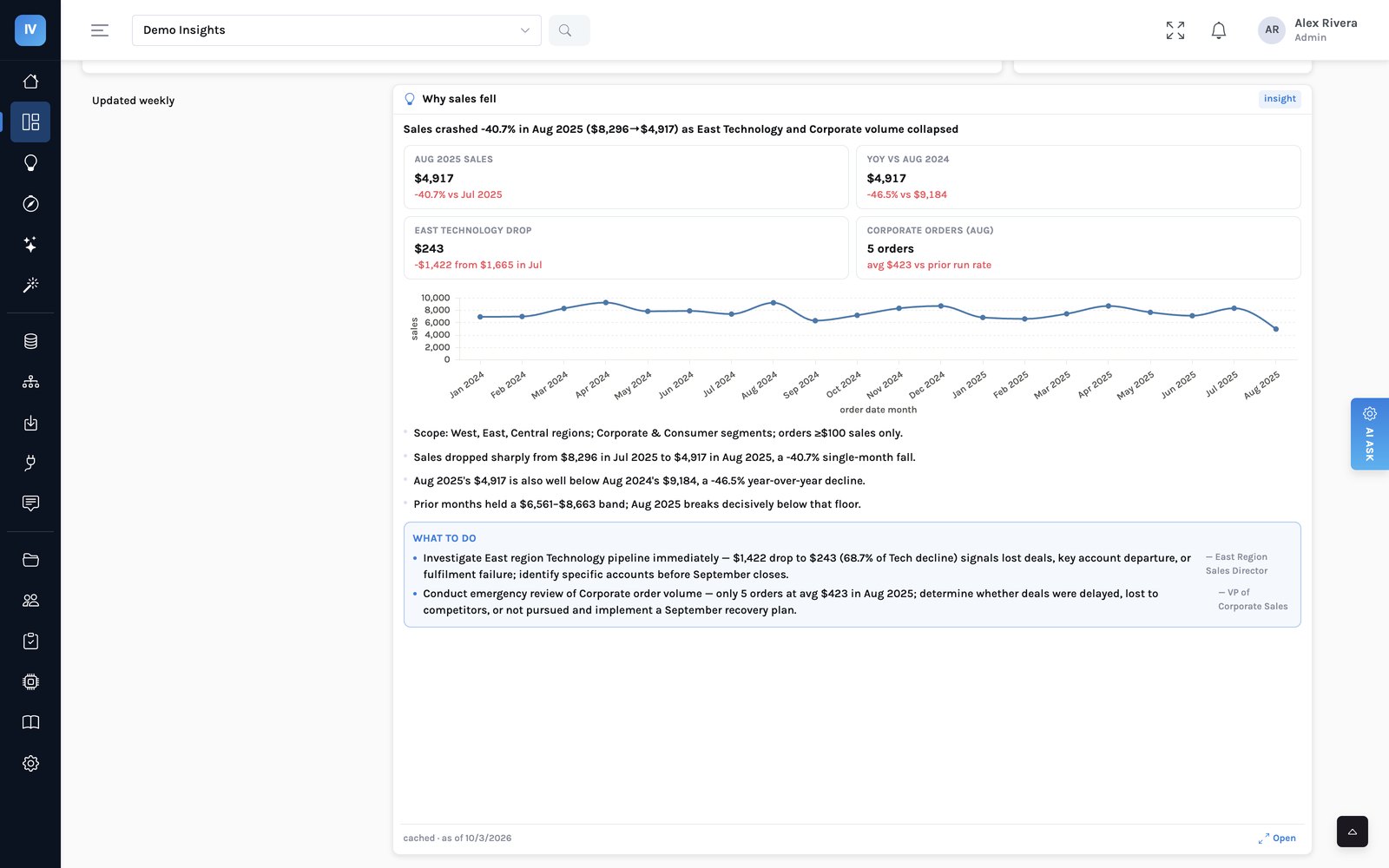Toggle the hamburger menu icon
This screenshot has width=1389, height=868.
[100, 30]
